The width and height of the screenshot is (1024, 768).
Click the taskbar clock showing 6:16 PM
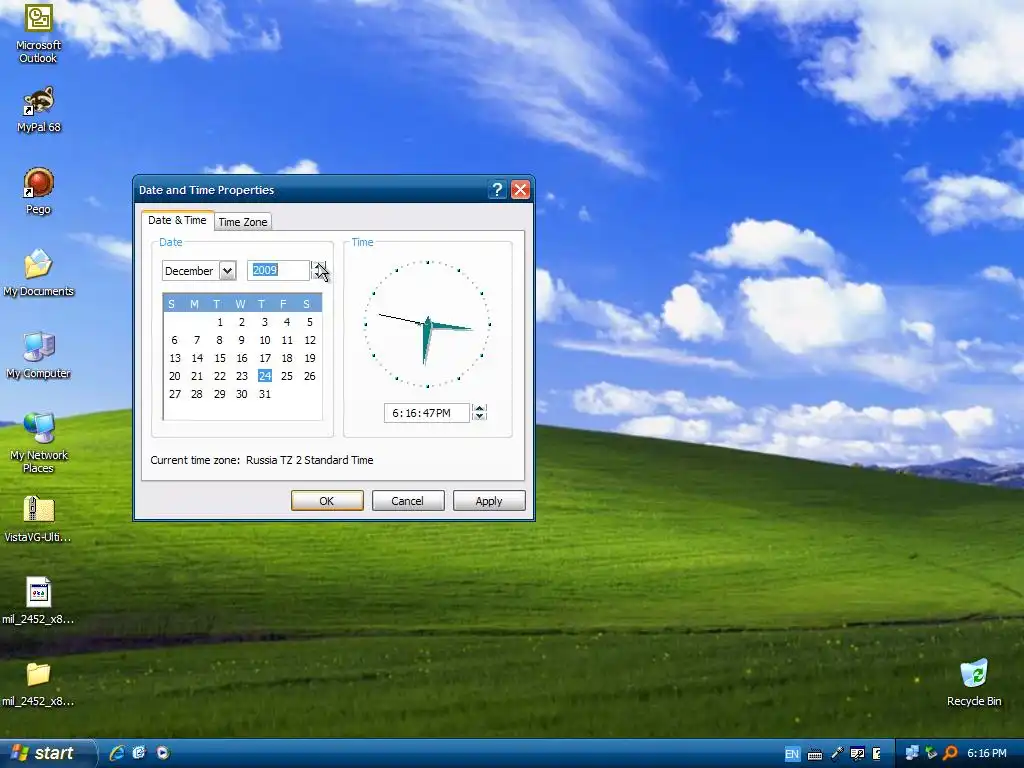click(x=987, y=753)
